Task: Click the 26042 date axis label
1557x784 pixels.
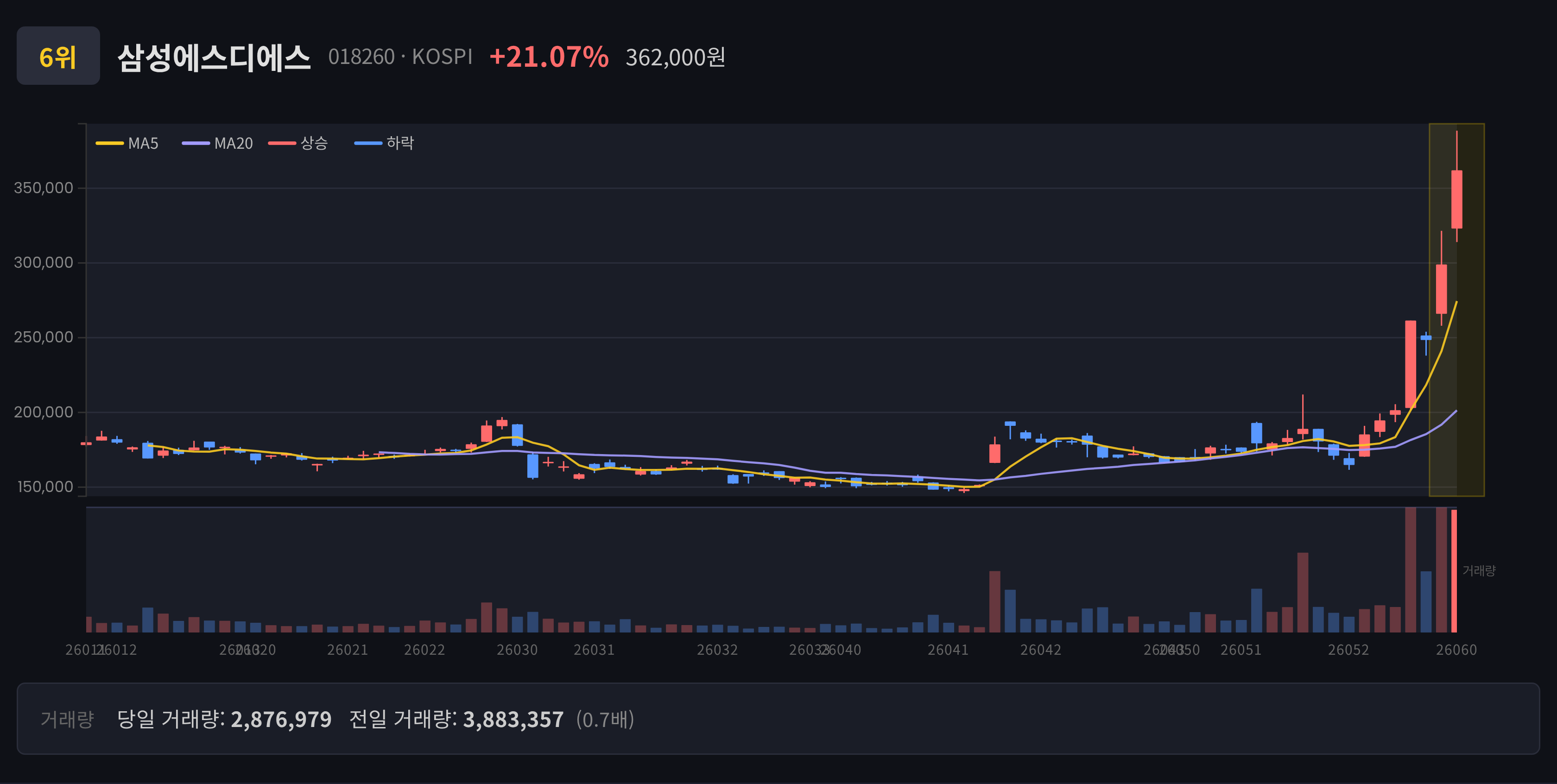Action: pyautogui.click(x=1041, y=650)
